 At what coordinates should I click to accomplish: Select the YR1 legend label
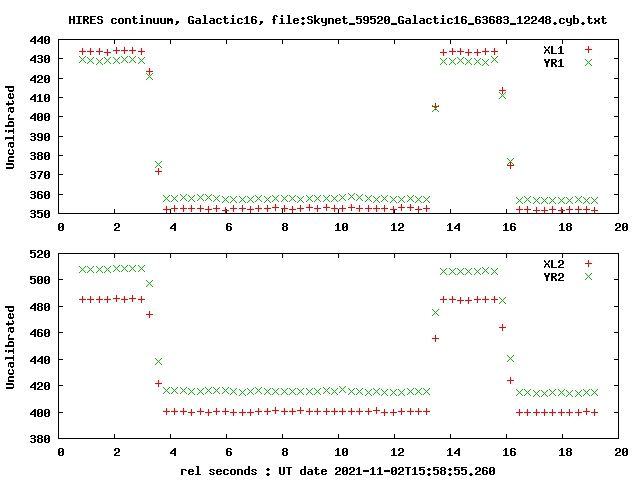click(553, 63)
